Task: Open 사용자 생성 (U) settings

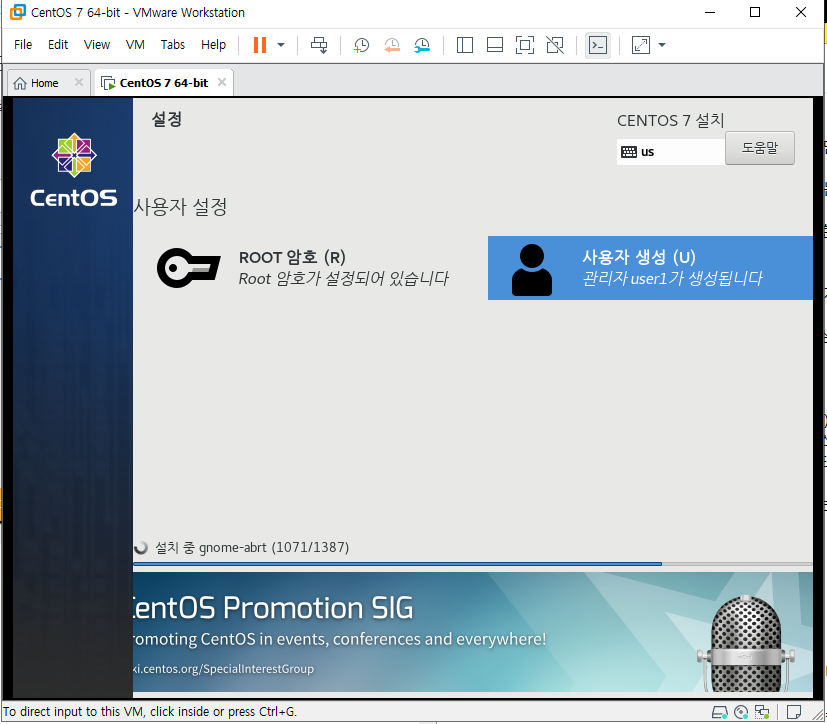Action: [x=650, y=268]
